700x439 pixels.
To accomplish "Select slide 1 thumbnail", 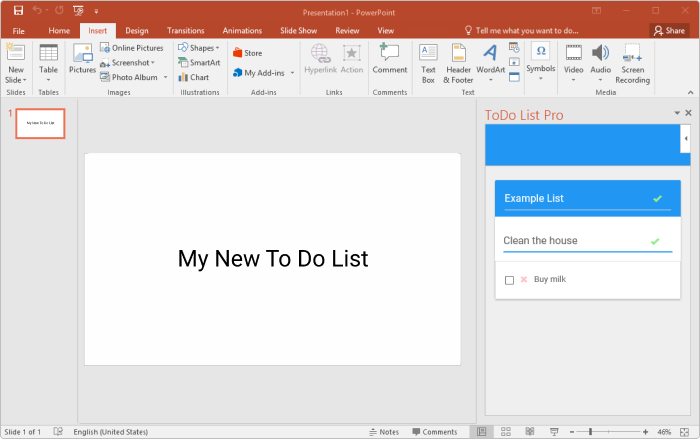I will 40,123.
